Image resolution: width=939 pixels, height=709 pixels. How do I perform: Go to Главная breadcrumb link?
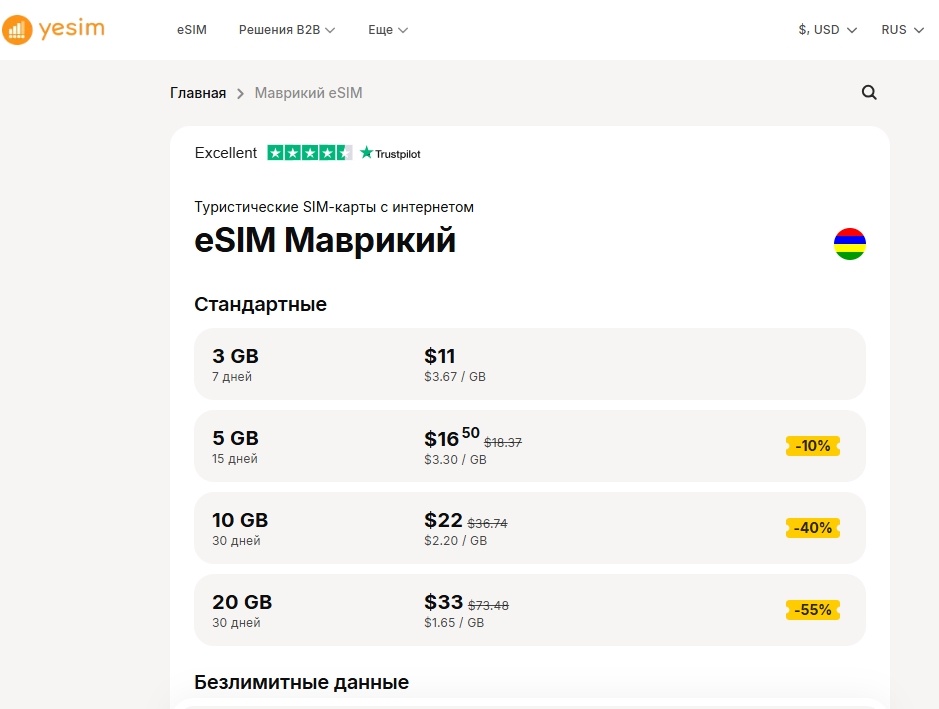[x=198, y=93]
